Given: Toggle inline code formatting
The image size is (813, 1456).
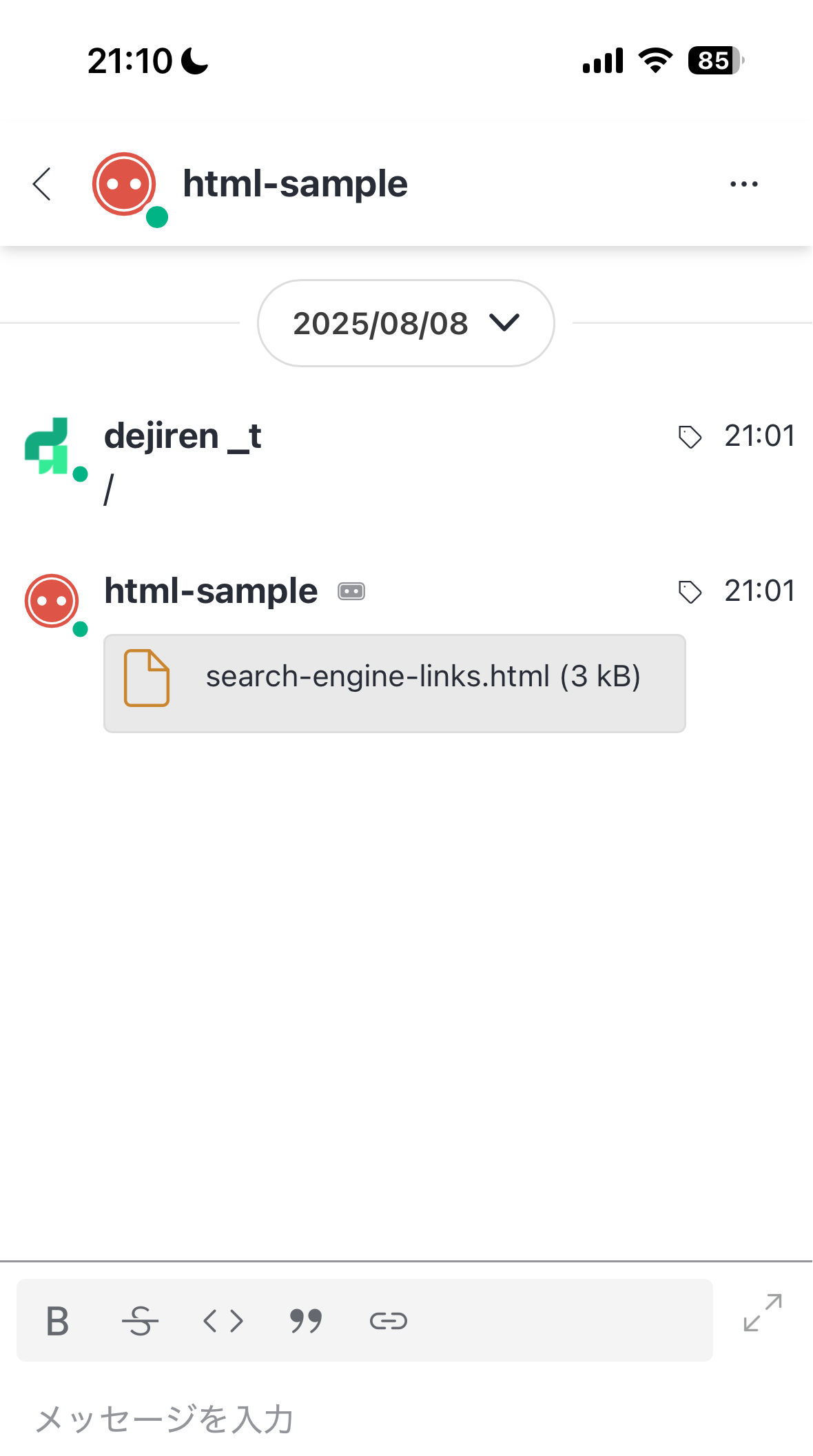Looking at the screenshot, I should (x=223, y=1321).
